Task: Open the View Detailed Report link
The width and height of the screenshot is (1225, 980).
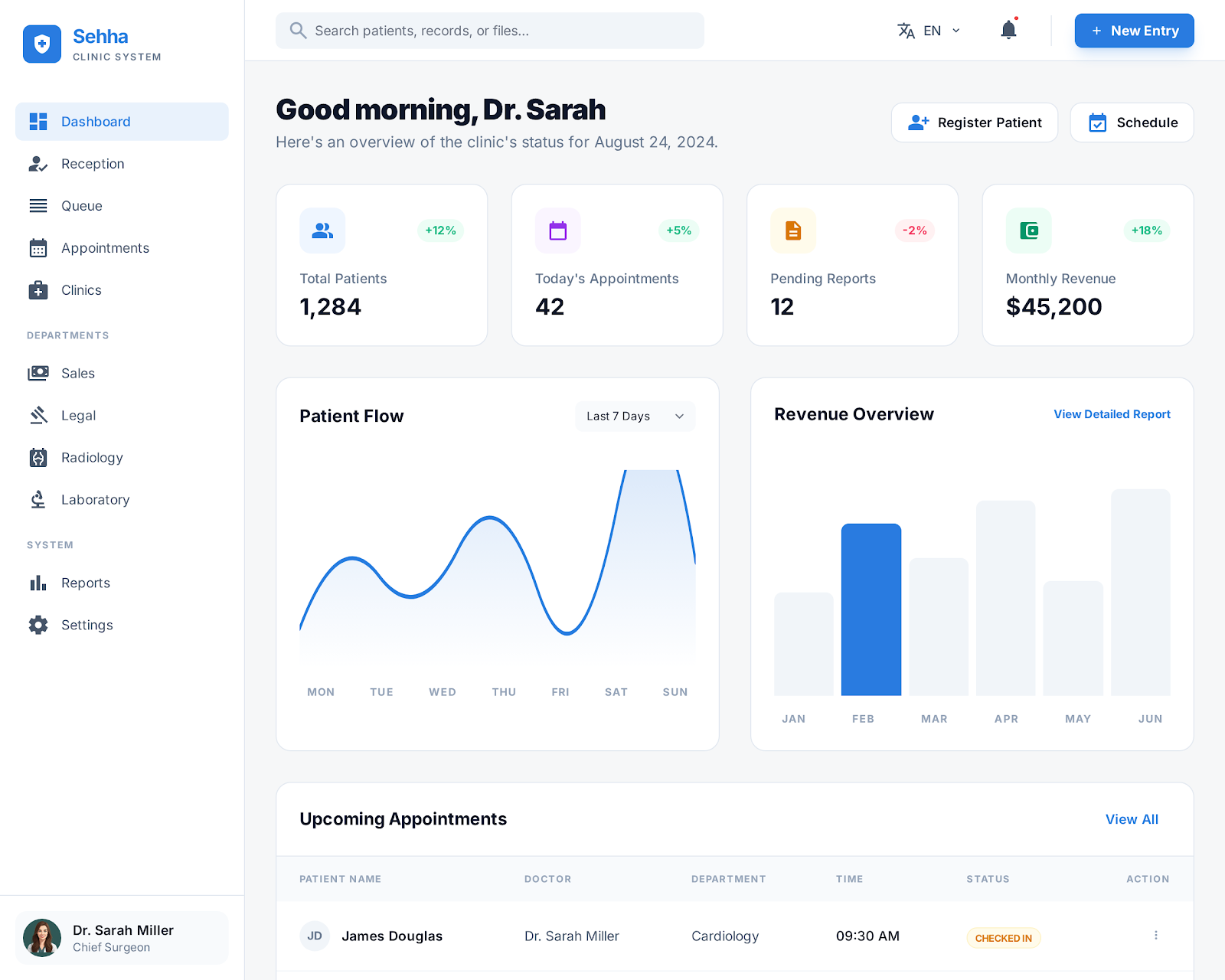Action: pos(1112,414)
